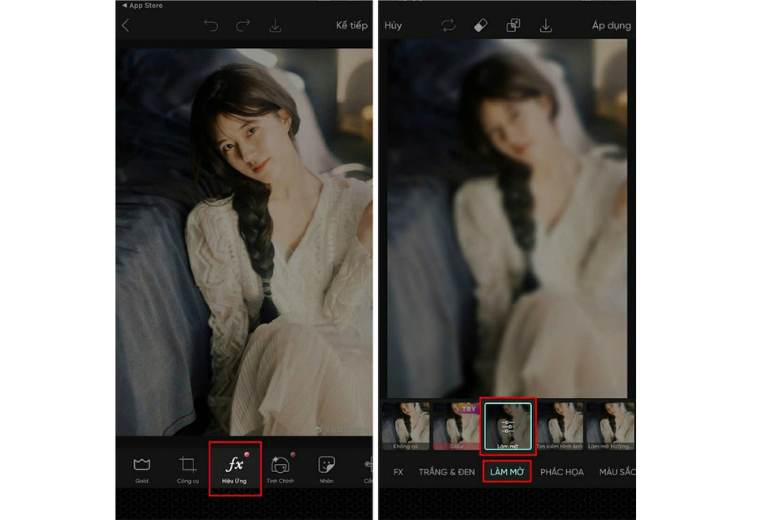This screenshot has height=520, width=780.
Task: Open the Công cụ crop tool
Action: (x=187, y=468)
